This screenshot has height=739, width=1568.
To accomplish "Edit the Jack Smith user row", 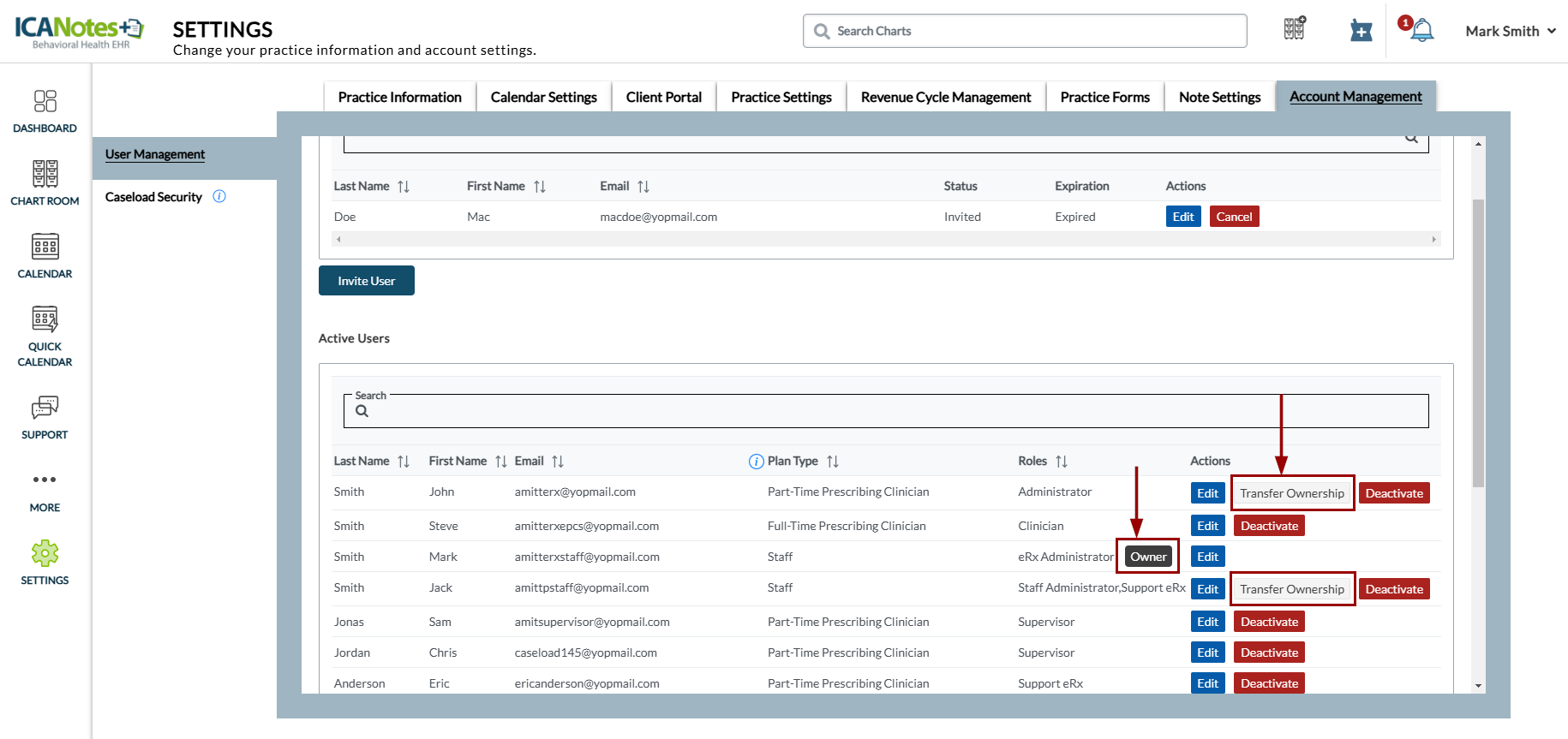I will 1207,589.
